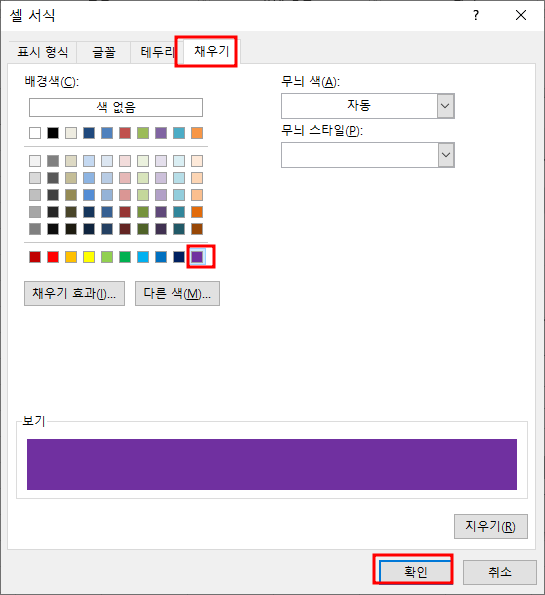Select brown swatch in darkest shade row
Viewport: 545px width, 595px height.
197,229
